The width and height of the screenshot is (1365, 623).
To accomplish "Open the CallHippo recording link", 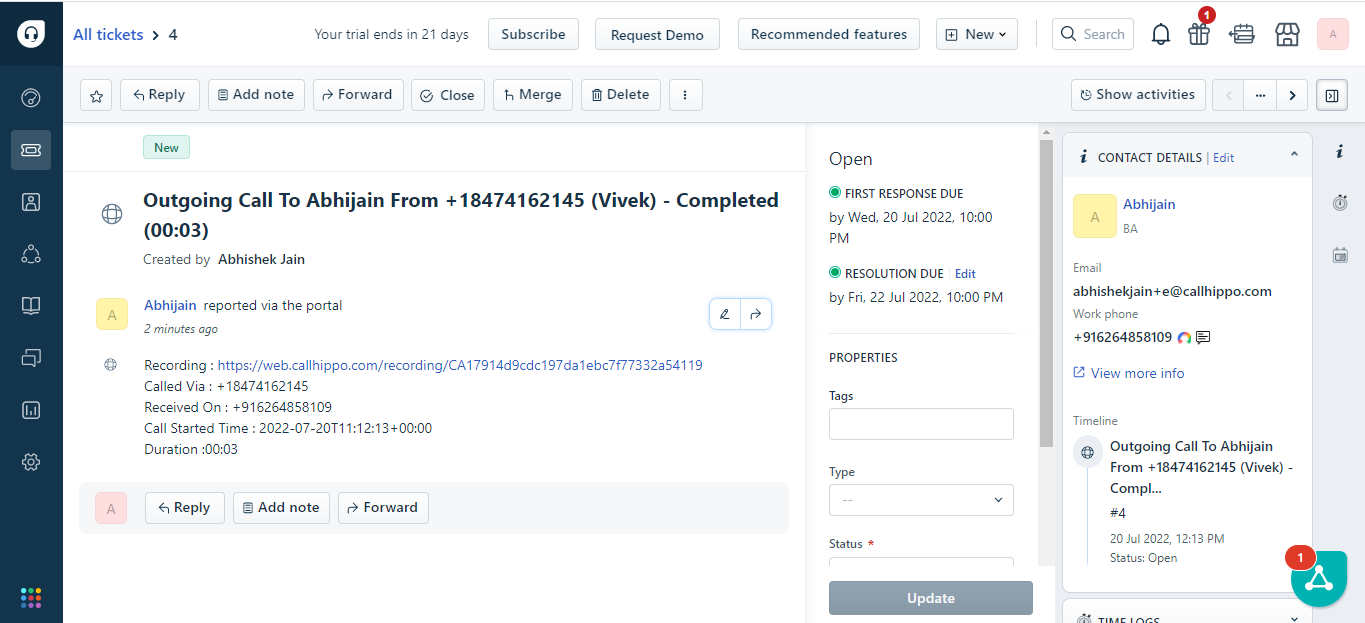I will tap(460, 365).
